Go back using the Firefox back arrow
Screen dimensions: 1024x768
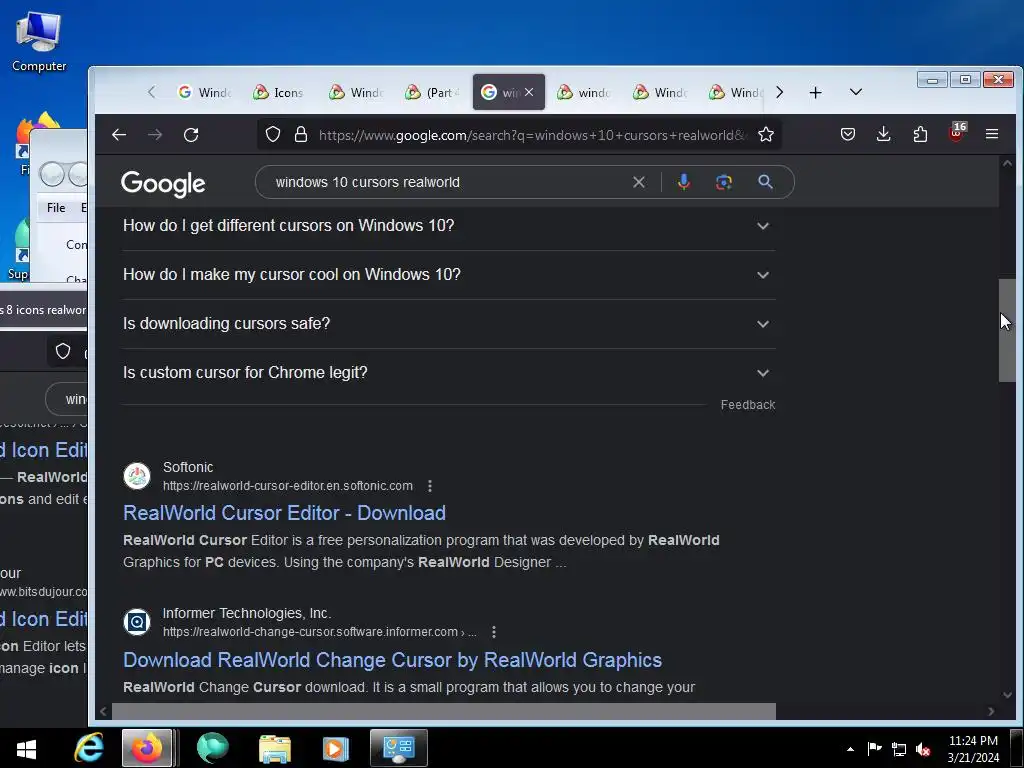point(119,135)
